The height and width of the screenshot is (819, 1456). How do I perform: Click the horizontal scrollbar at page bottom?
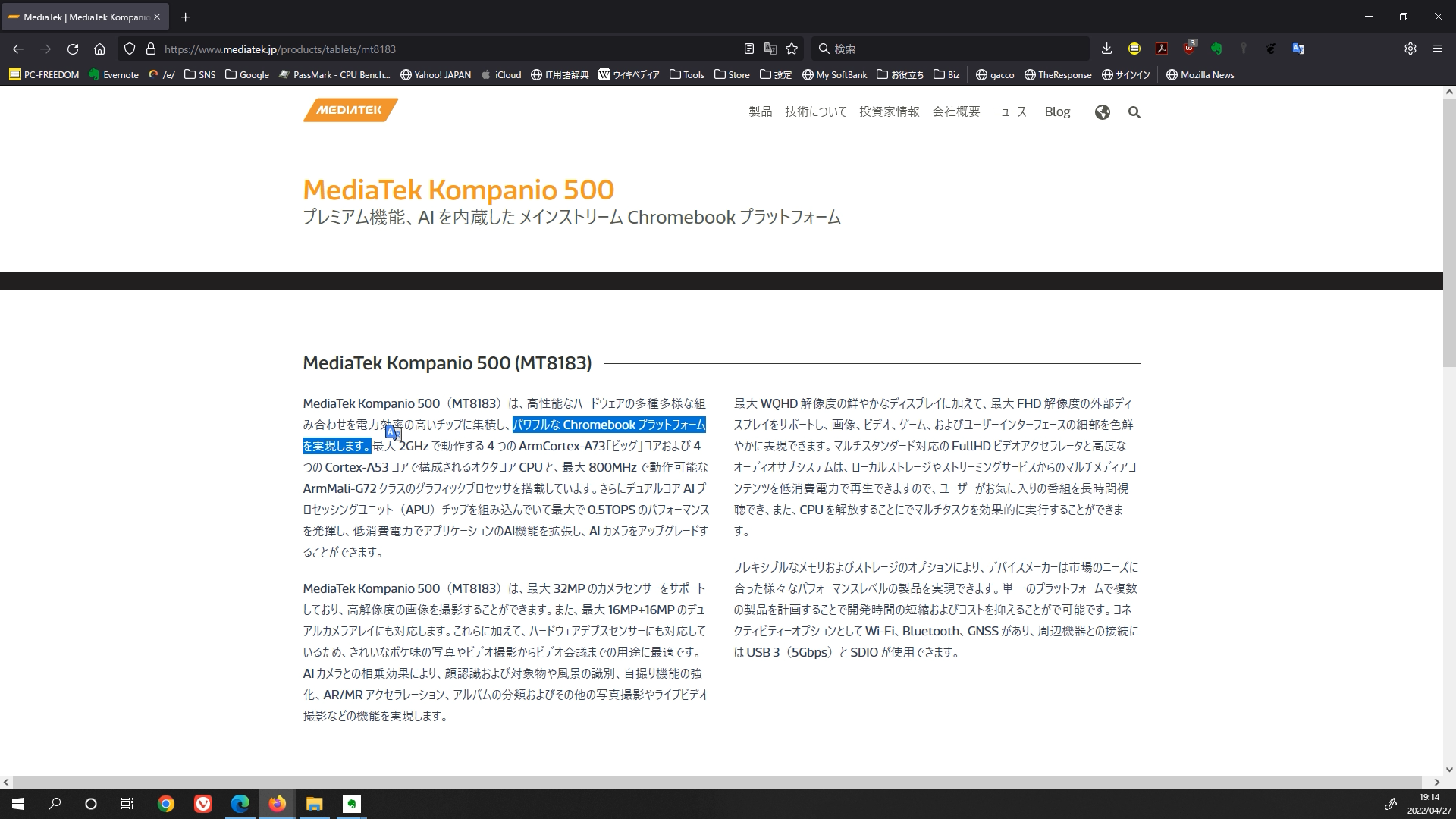[x=717, y=782]
